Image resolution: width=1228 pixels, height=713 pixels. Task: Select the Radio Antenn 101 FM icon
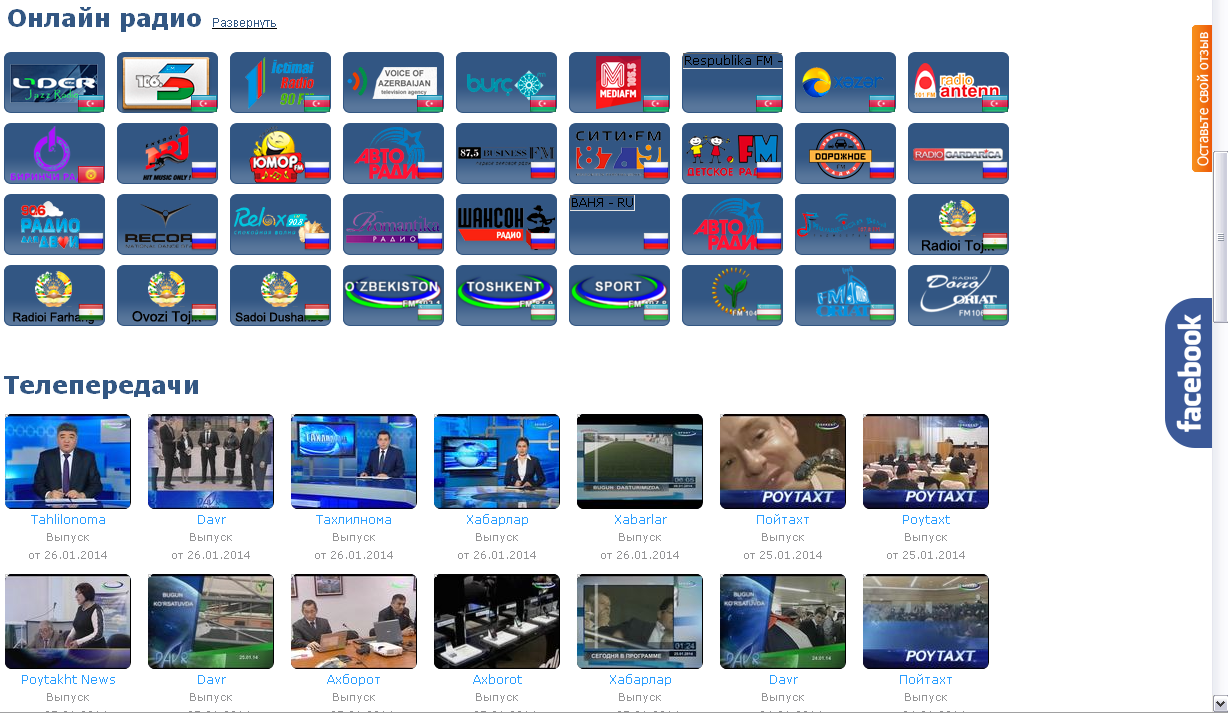click(958, 83)
